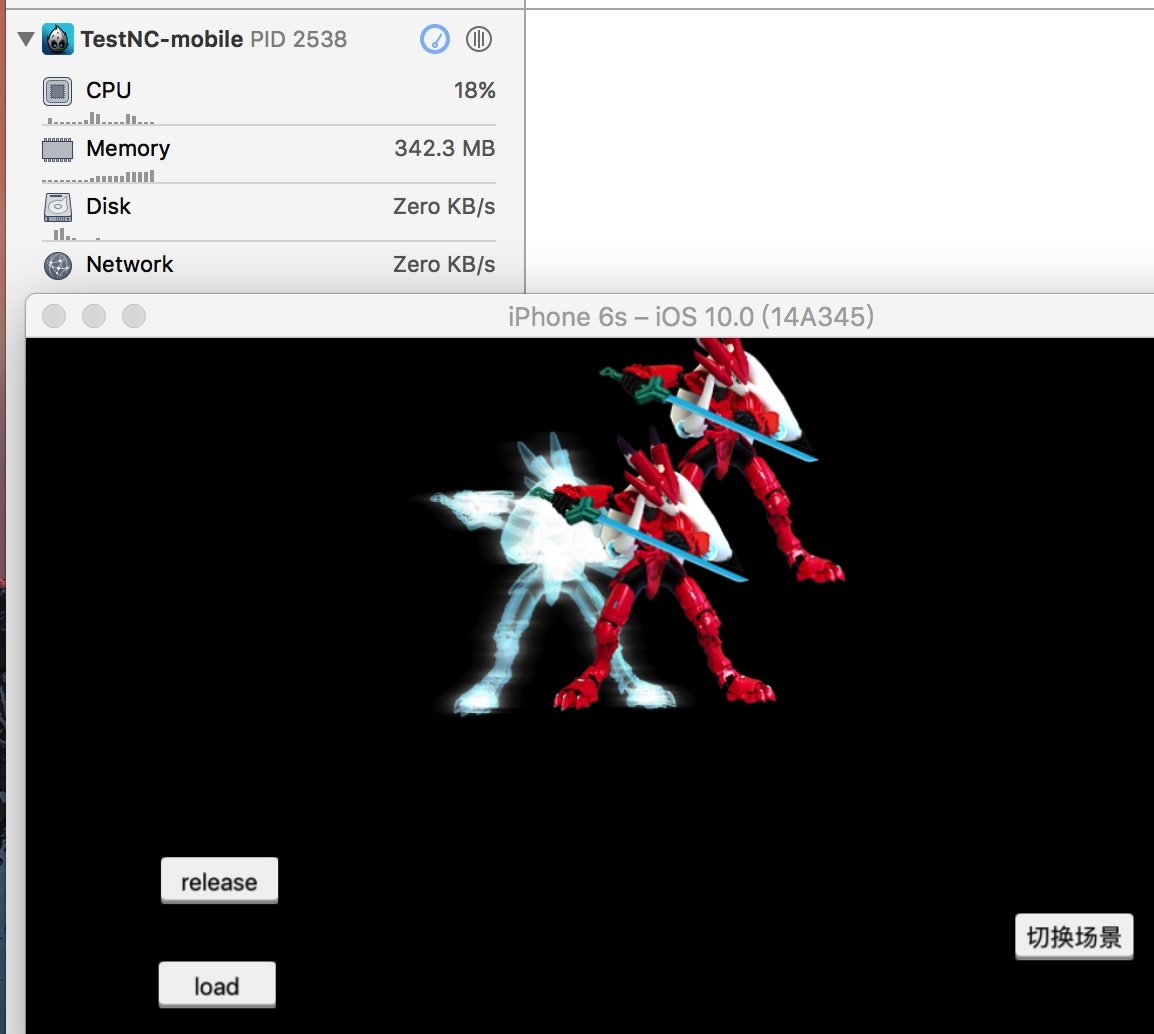Open Instruments profiling gauge icon
This screenshot has width=1154, height=1034.
[x=434, y=39]
